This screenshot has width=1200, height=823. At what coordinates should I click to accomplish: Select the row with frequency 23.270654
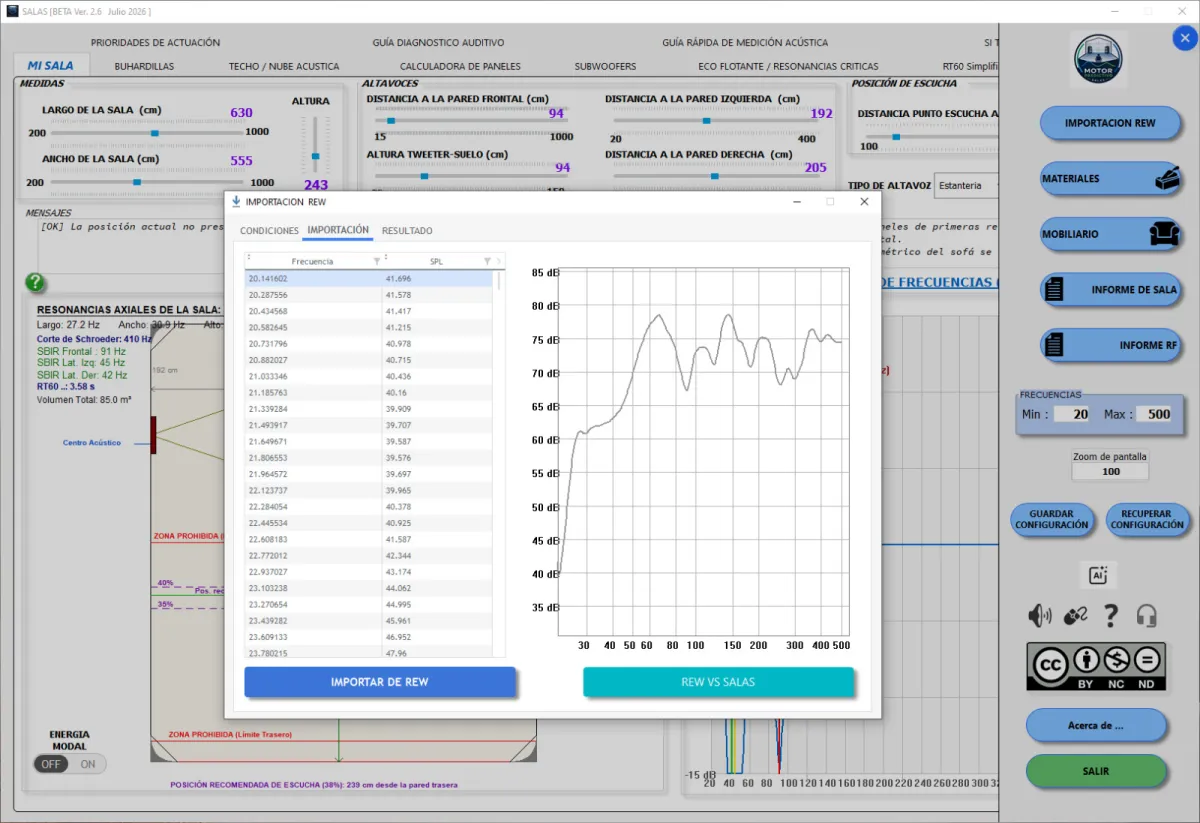[369, 604]
